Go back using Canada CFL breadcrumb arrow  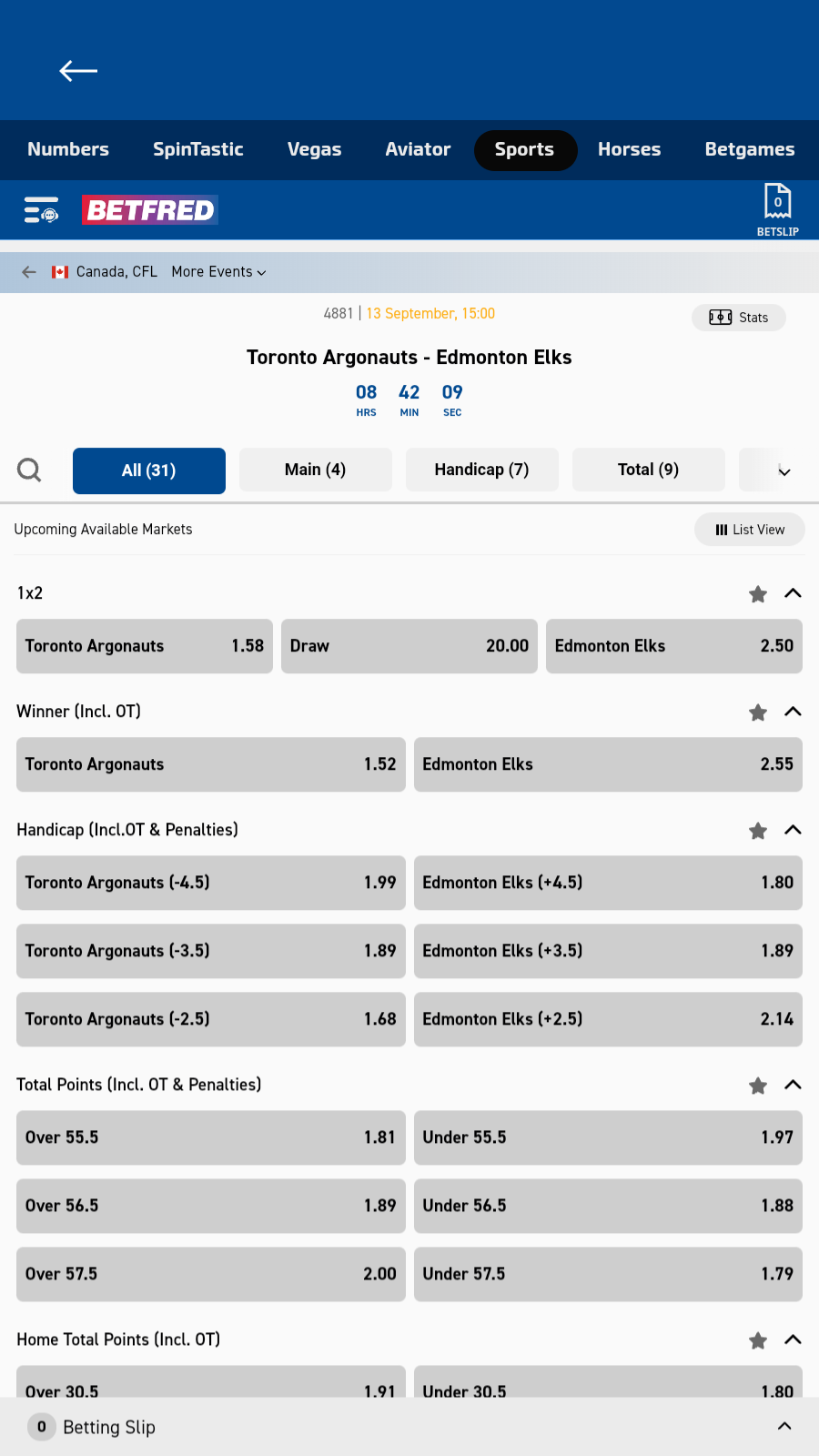click(x=29, y=272)
